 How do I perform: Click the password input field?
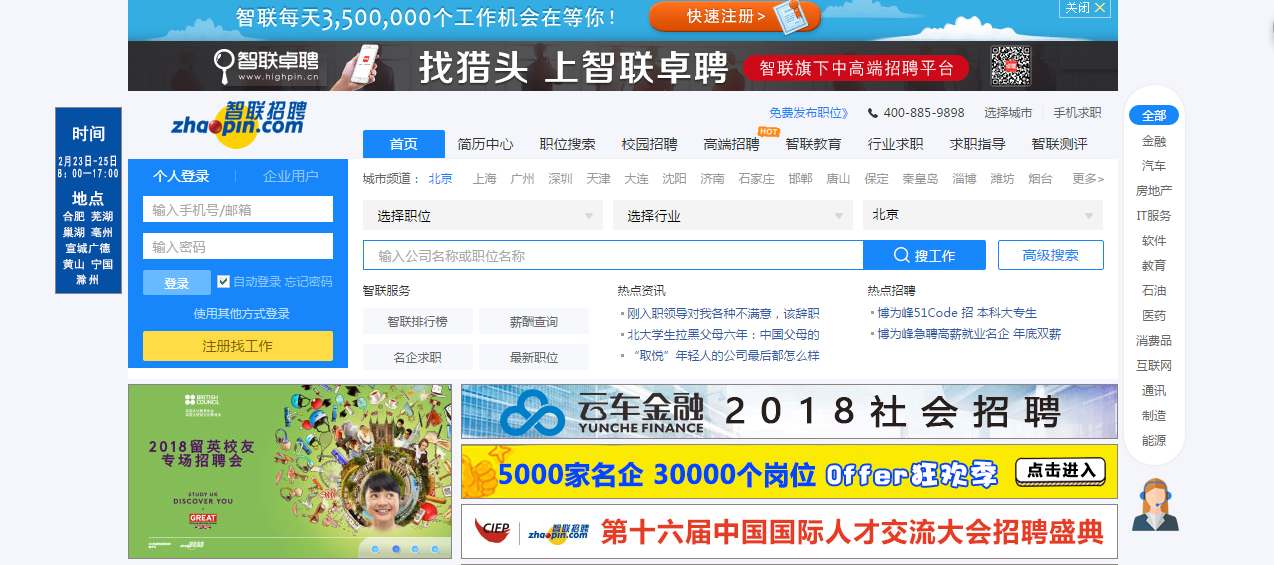(x=238, y=246)
